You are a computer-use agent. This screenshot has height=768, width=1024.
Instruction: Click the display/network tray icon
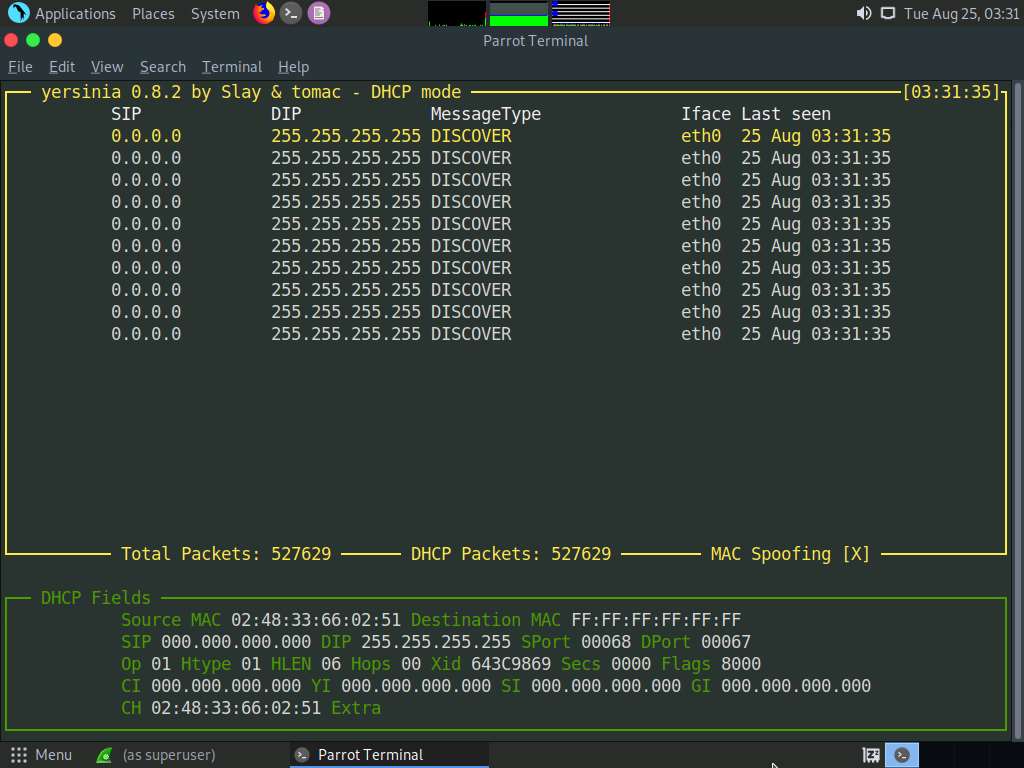pos(888,13)
